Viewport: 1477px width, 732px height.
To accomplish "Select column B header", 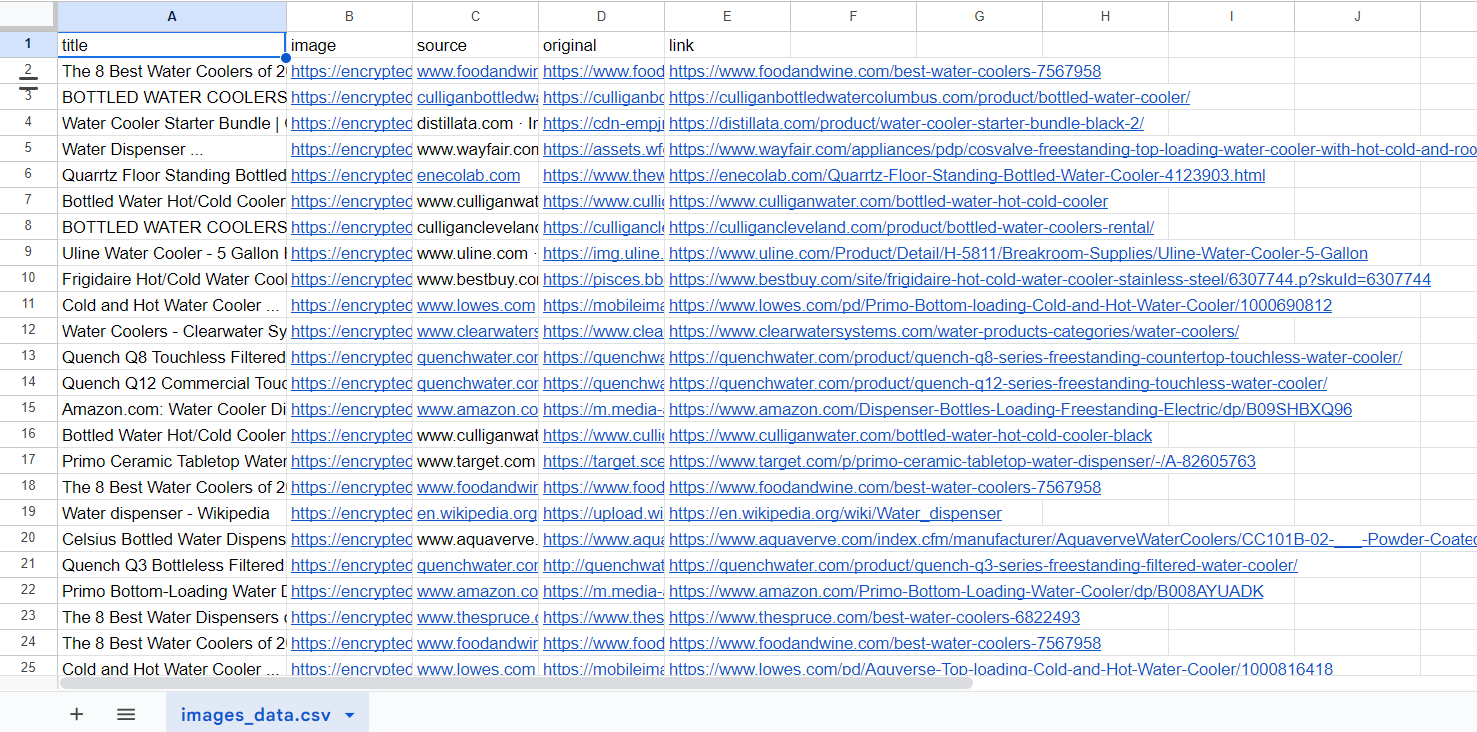I will click(x=349, y=16).
